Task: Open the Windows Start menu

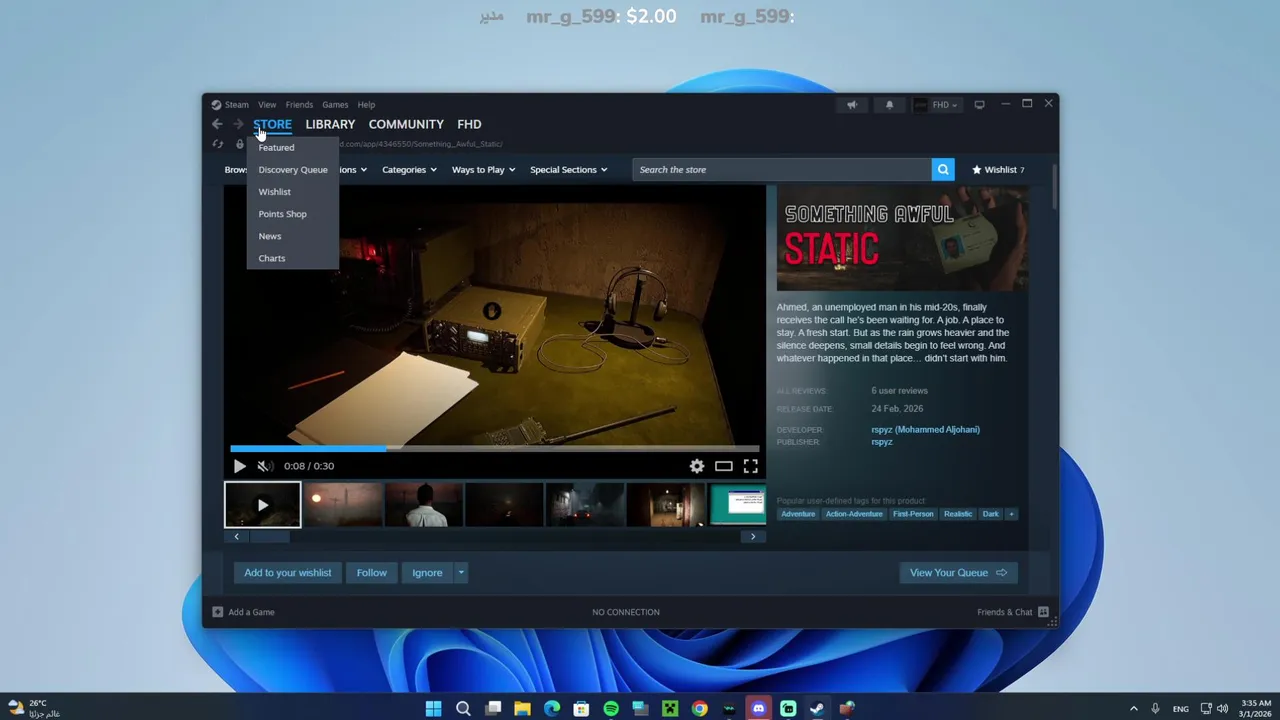Action: click(x=433, y=708)
